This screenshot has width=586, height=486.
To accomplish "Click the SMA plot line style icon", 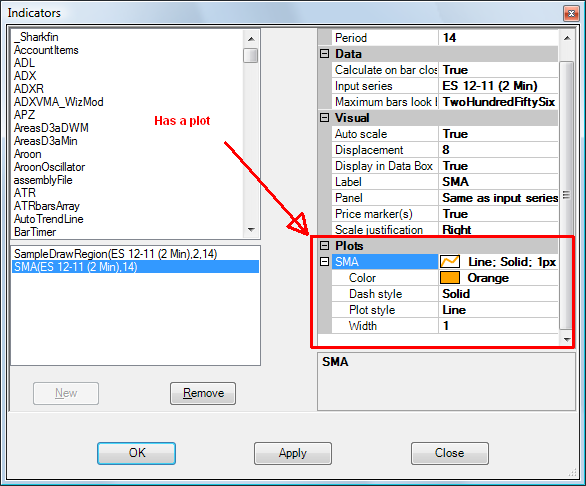I will tap(450, 262).
